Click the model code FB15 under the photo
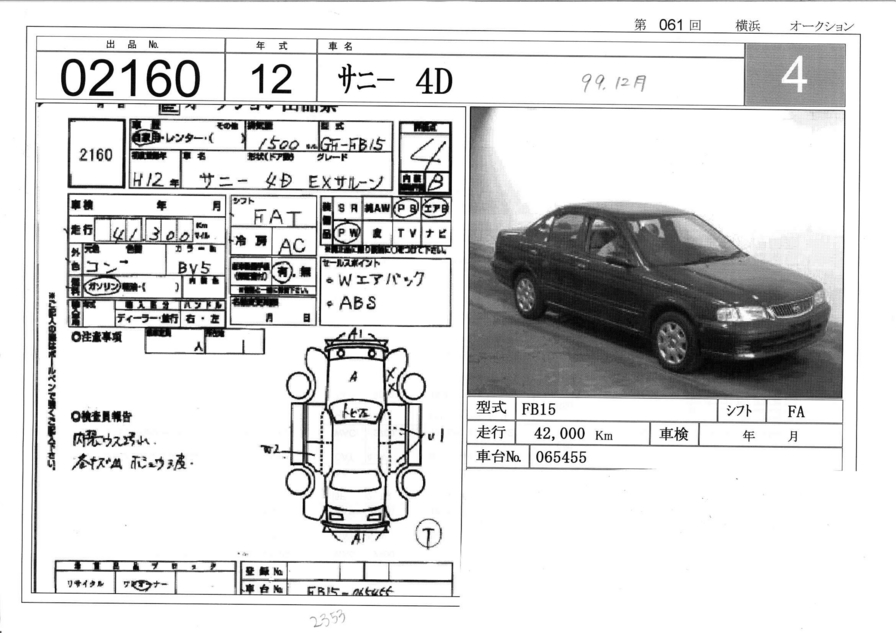Image resolution: width=896 pixels, height=633 pixels. (538, 409)
